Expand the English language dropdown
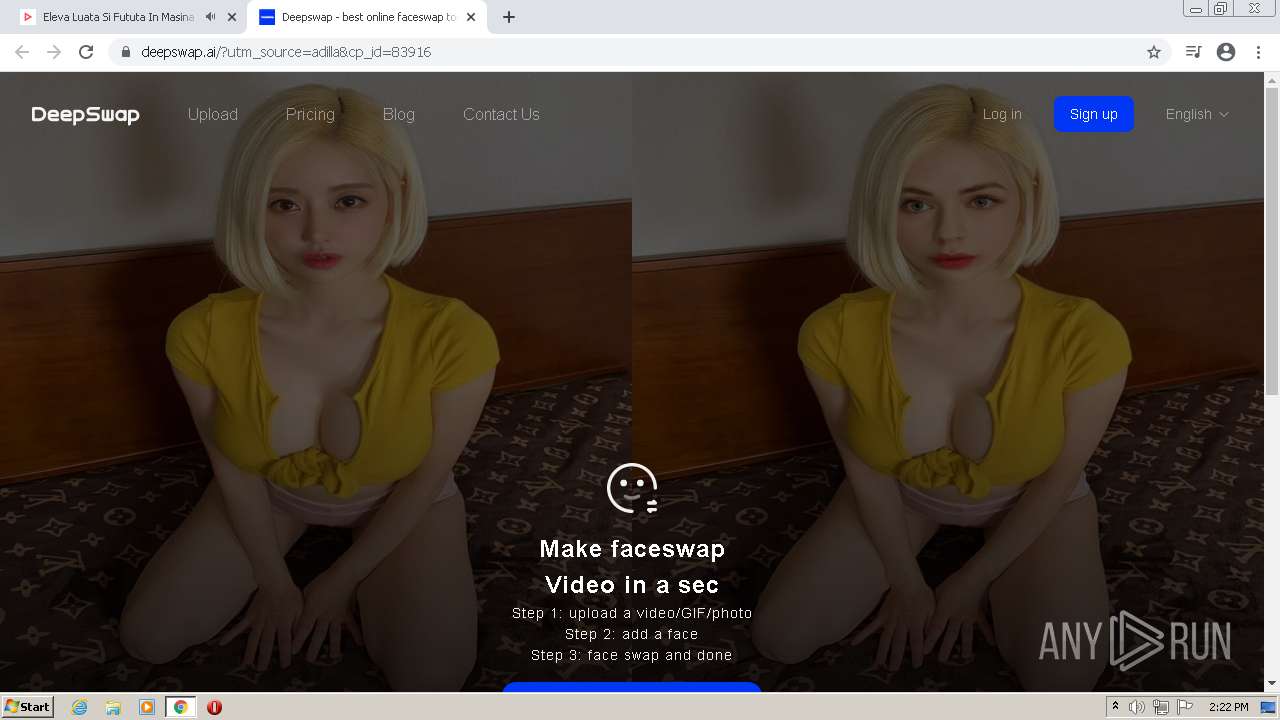 [1197, 114]
